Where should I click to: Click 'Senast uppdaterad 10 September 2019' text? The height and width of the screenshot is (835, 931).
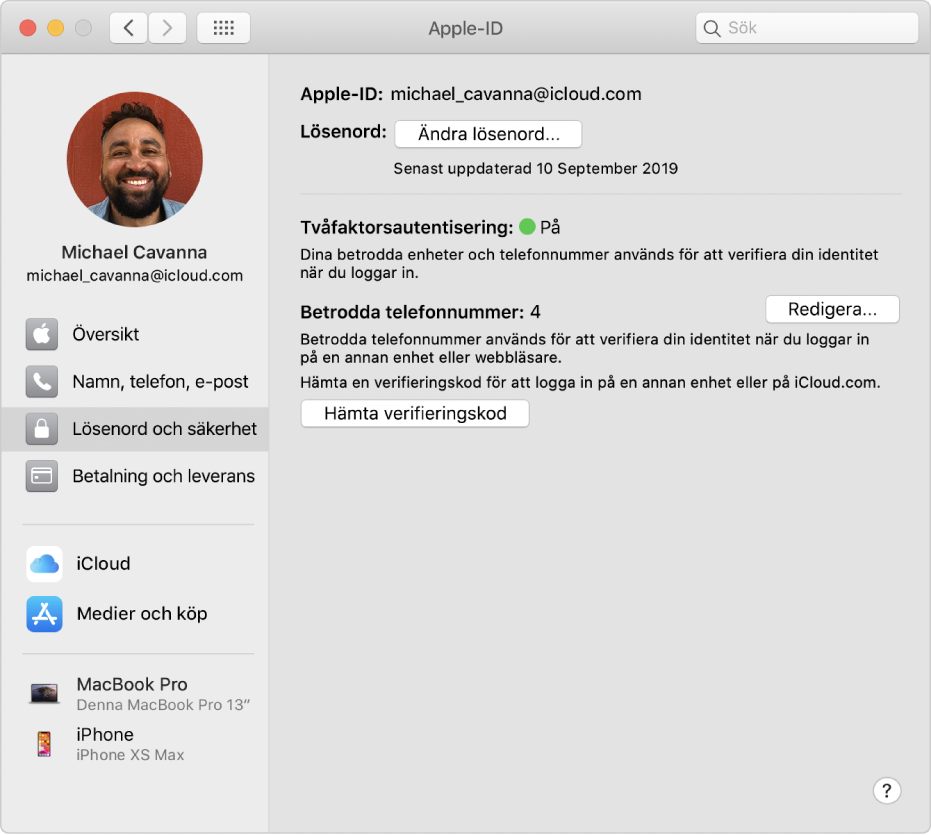tap(536, 169)
